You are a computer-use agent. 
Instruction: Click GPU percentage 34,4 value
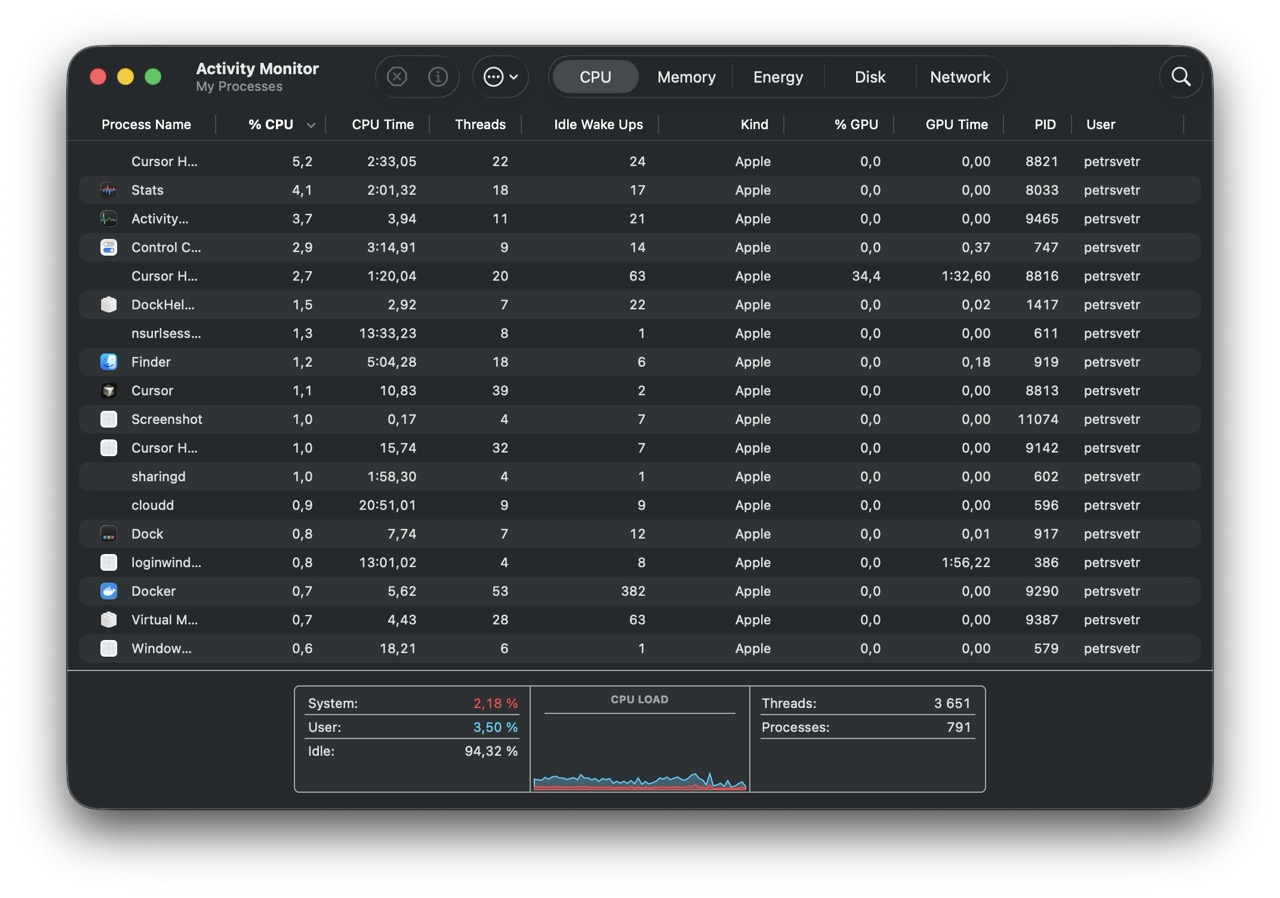tap(866, 276)
